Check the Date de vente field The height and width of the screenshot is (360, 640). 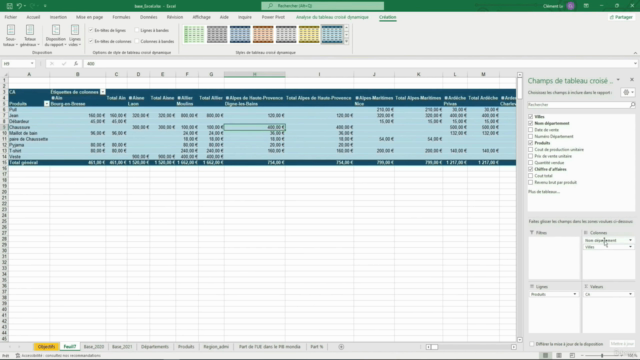tap(531, 130)
